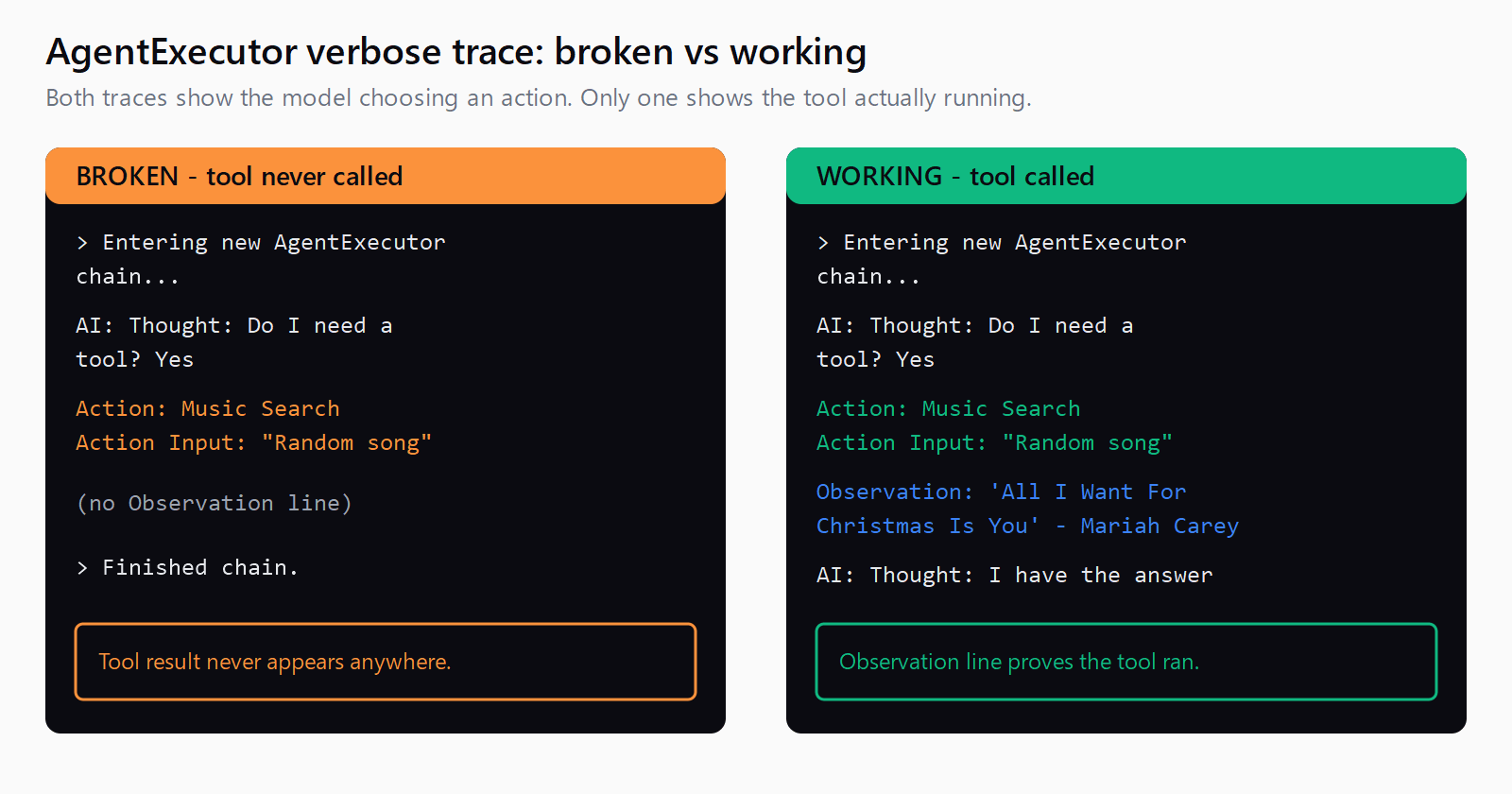Click 'Tool result never appears anywhere.' note
The height and width of the screenshot is (794, 1512).
[386, 662]
